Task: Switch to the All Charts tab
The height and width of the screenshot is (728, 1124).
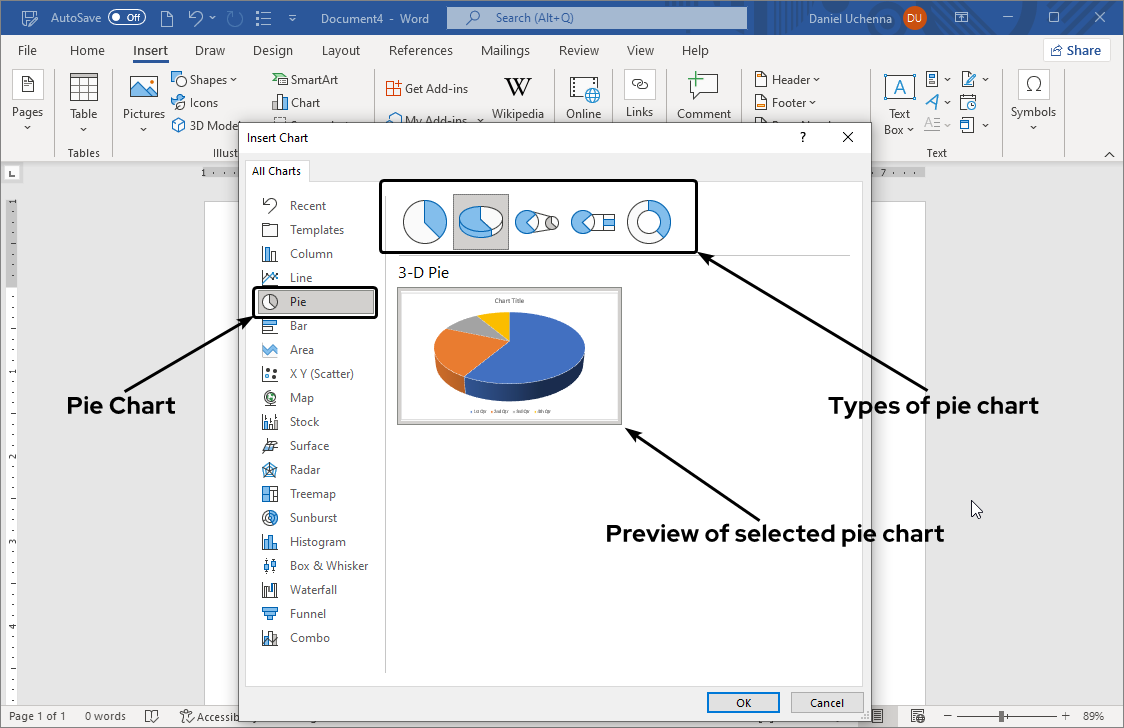Action: click(276, 170)
